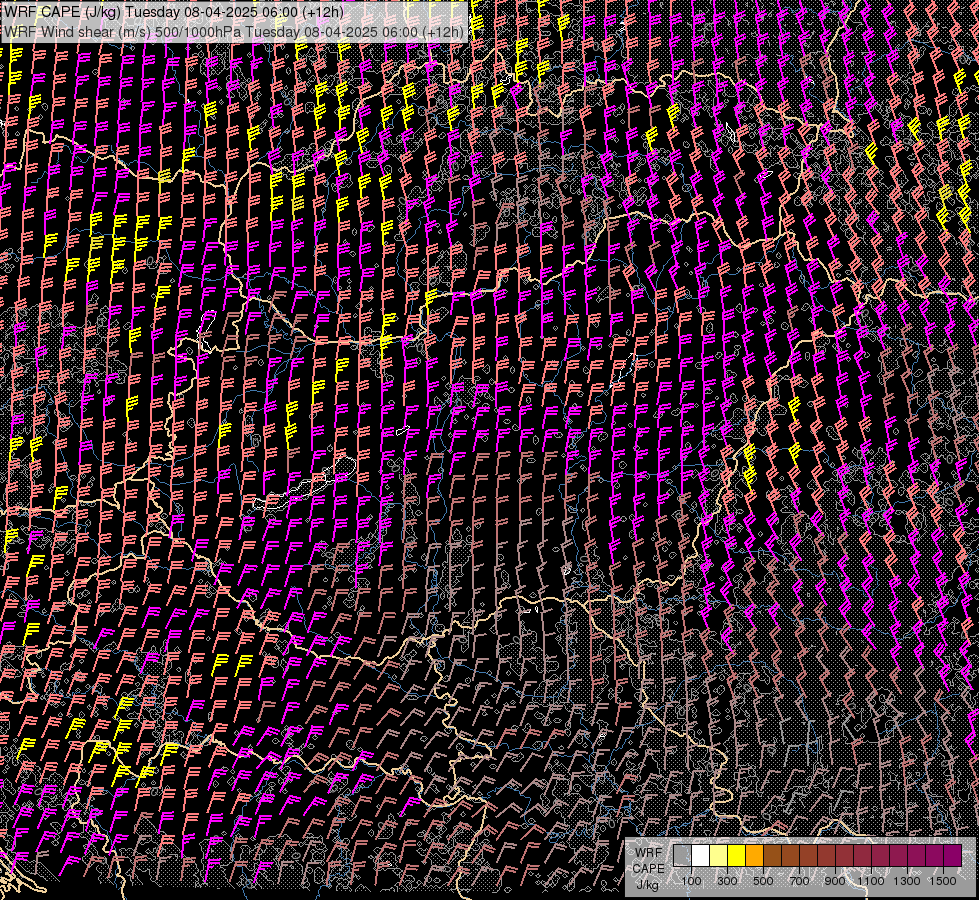Click the legend value 1100
Image resolution: width=979 pixels, height=900 pixels.
point(871,881)
